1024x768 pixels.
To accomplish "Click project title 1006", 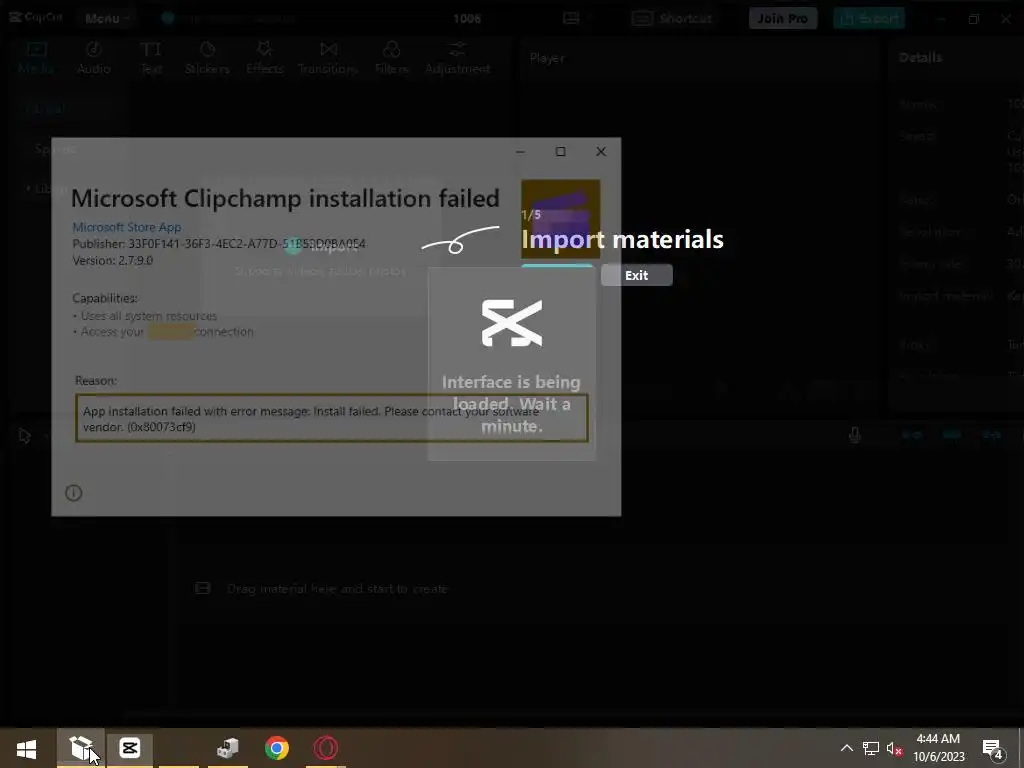I will coord(467,18).
